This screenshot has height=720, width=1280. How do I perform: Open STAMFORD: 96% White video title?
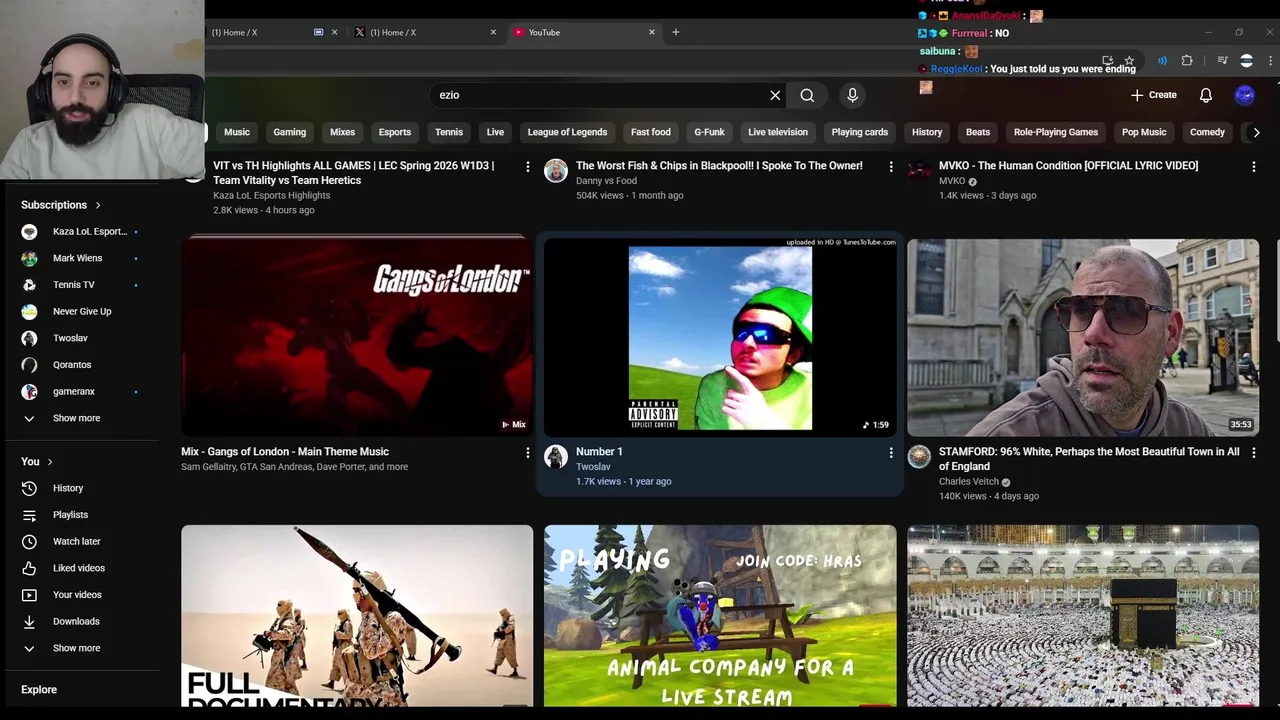1089,459
